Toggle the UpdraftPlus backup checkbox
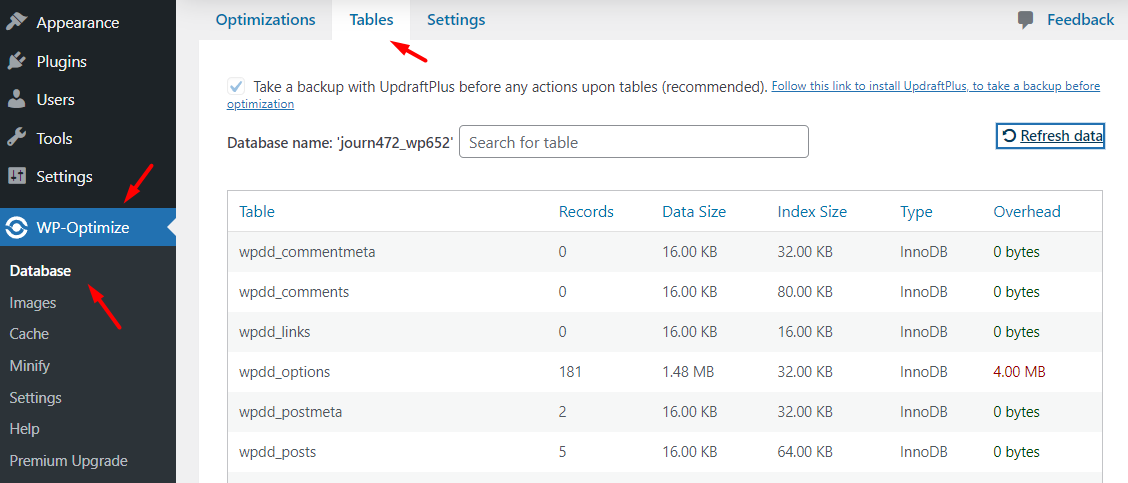This screenshot has width=1128, height=483. tap(236, 86)
